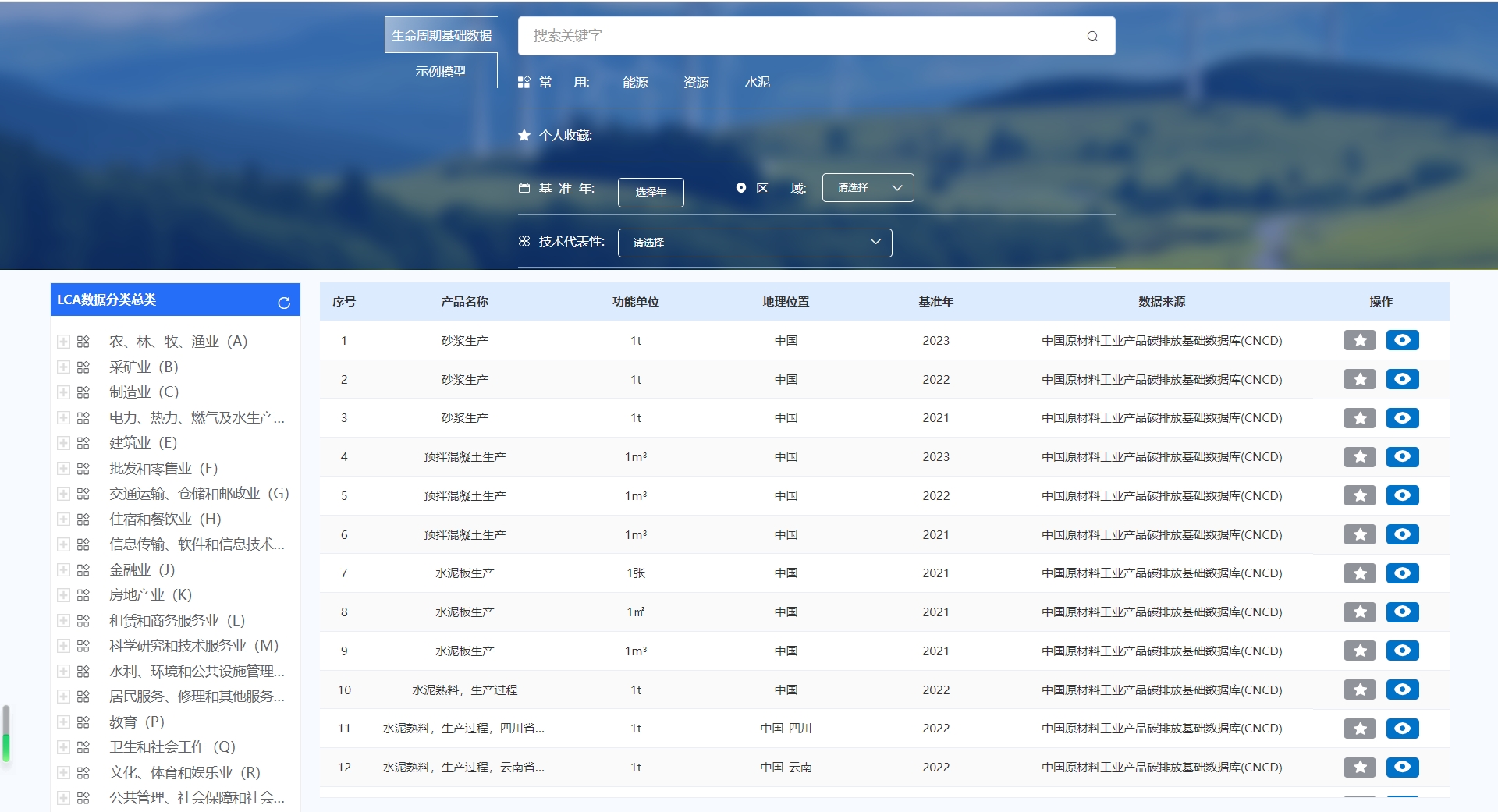Select 交通运输、仓储和邮政业 (G) category
1498x812 pixels.
coord(199,494)
